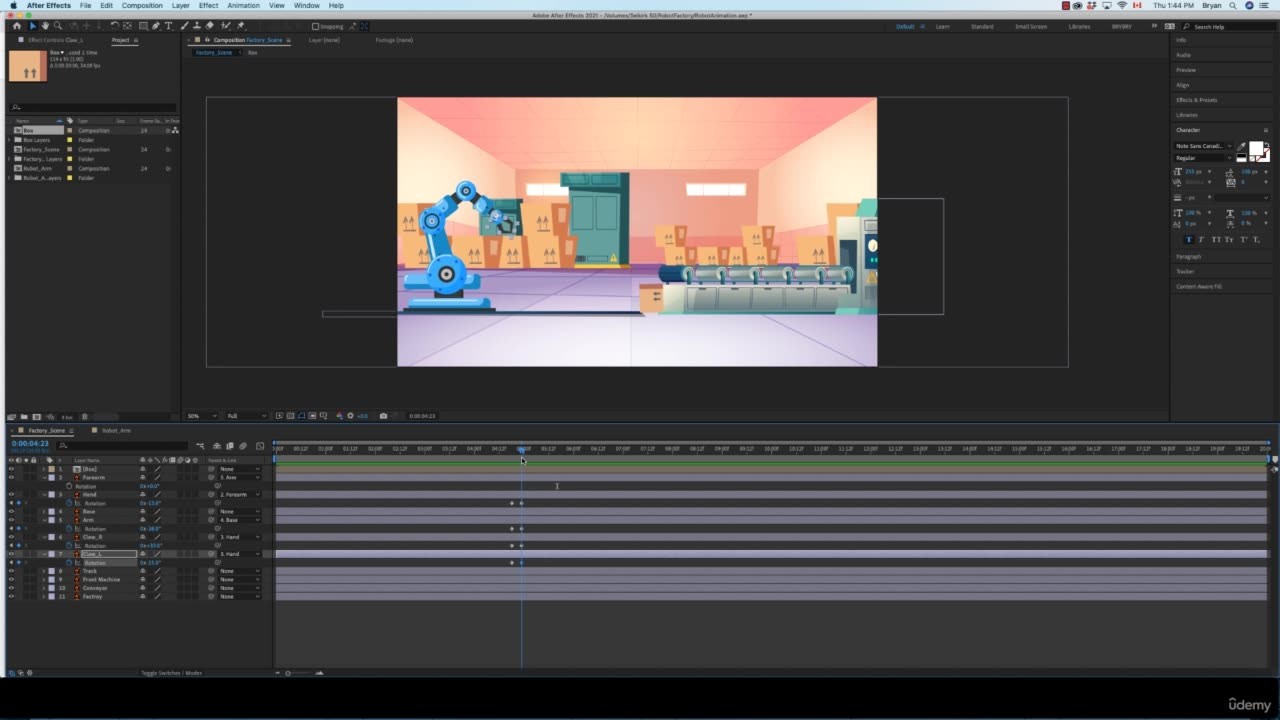Screen dimensions: 1280x720
Task: Choose the Selection arrow tool
Action: click(x=31, y=26)
